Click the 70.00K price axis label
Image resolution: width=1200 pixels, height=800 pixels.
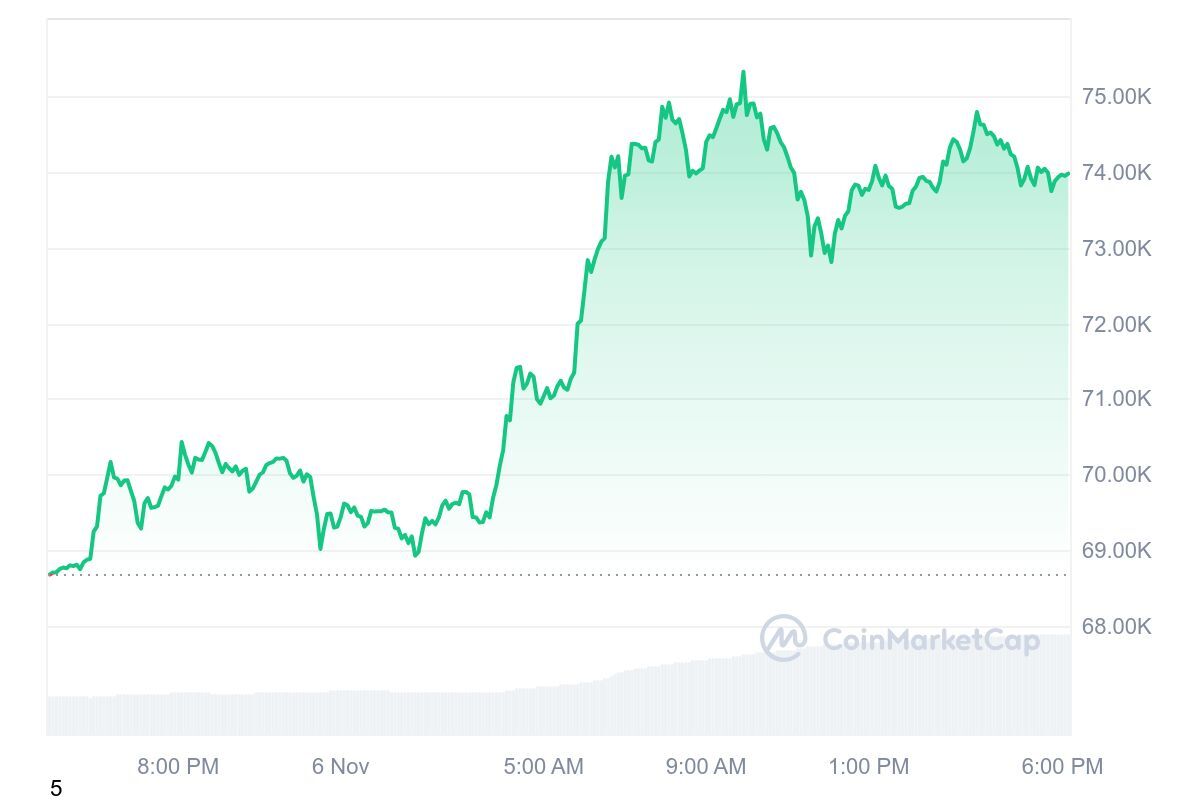pyautogui.click(x=1116, y=475)
